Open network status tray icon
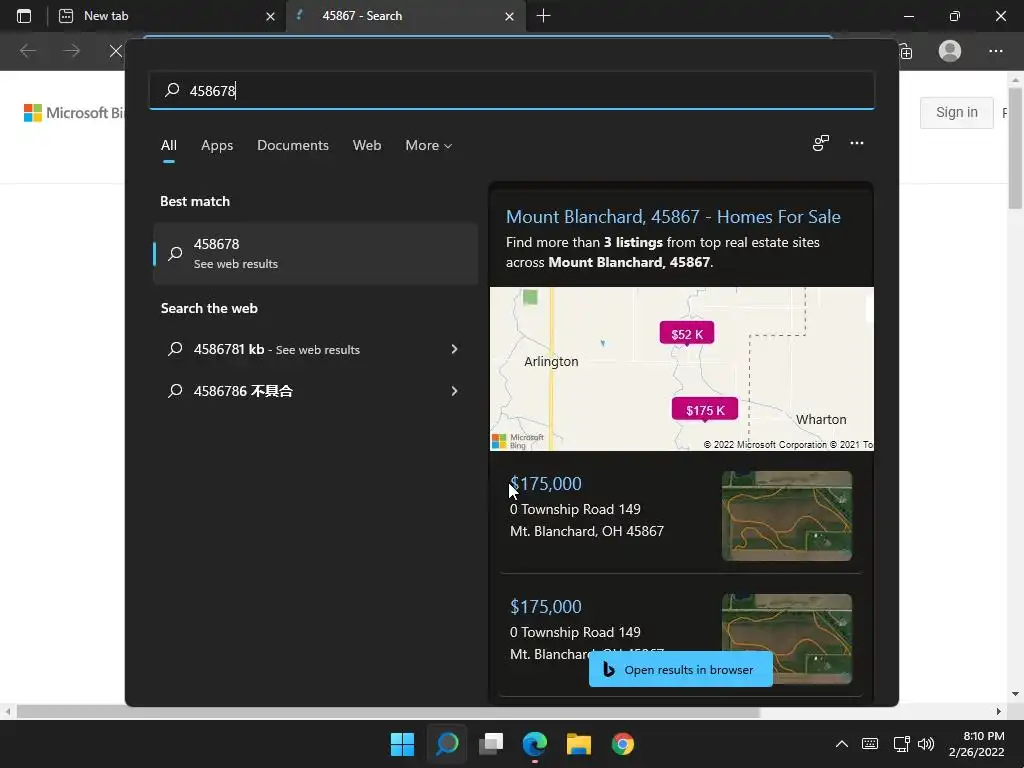Viewport: 1024px width, 768px height. (x=901, y=744)
